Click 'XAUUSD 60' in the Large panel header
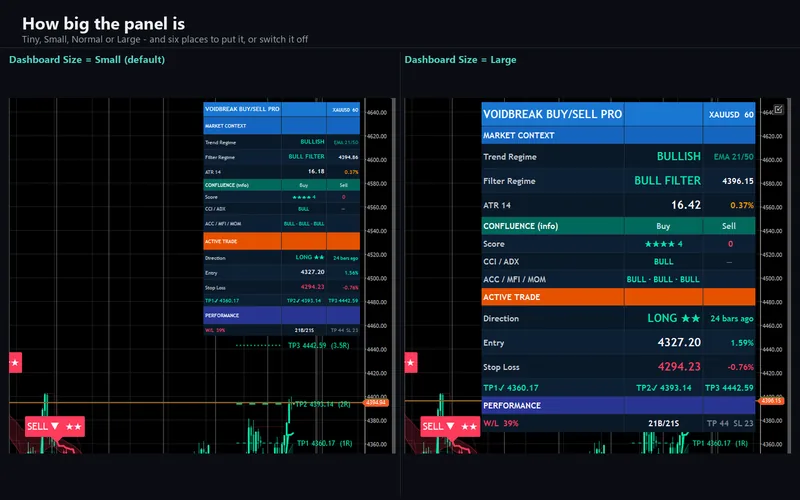The height and width of the screenshot is (500, 800). [x=731, y=115]
